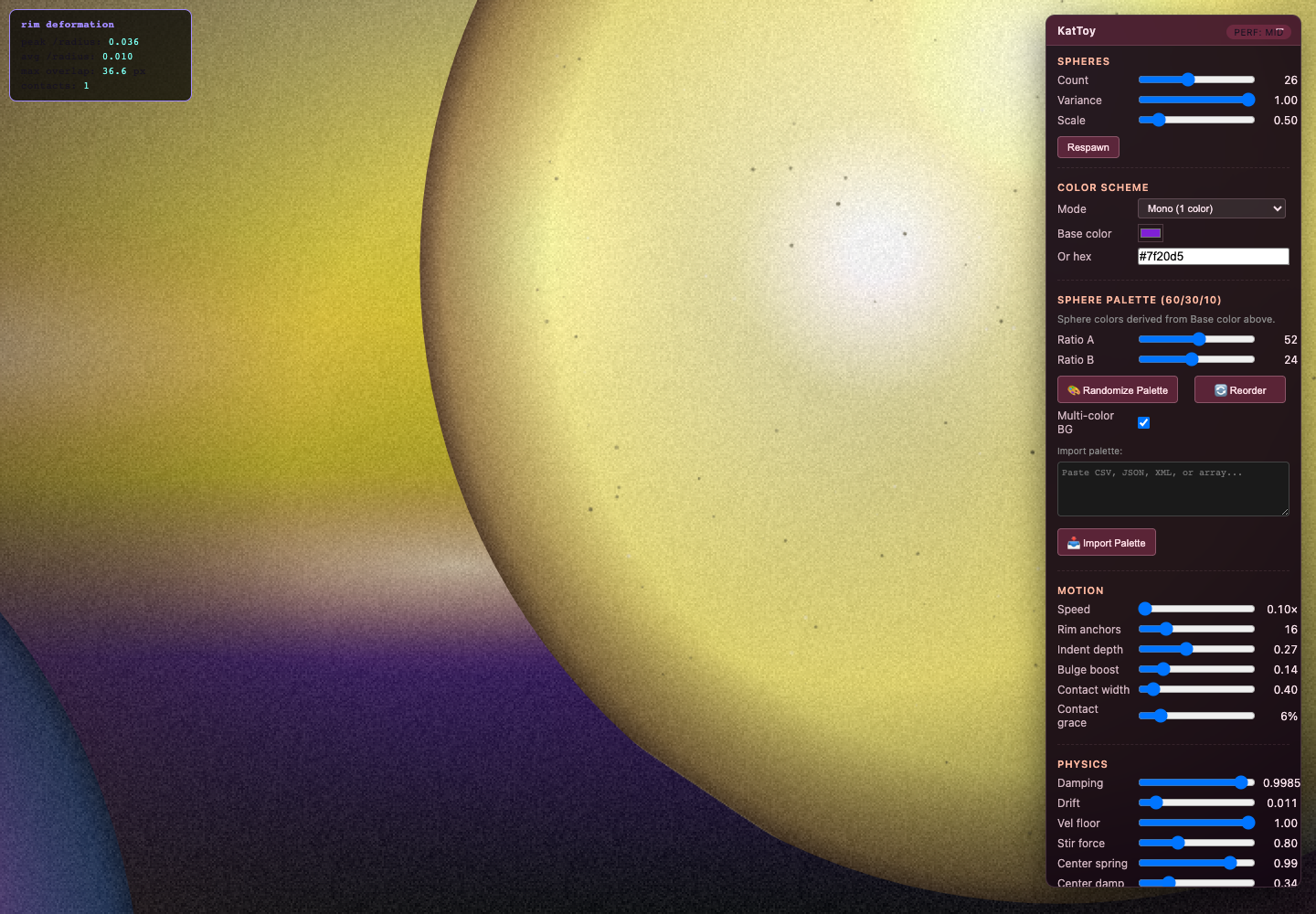
Task: Click the Contact grace value 6%
Action: (x=1289, y=717)
